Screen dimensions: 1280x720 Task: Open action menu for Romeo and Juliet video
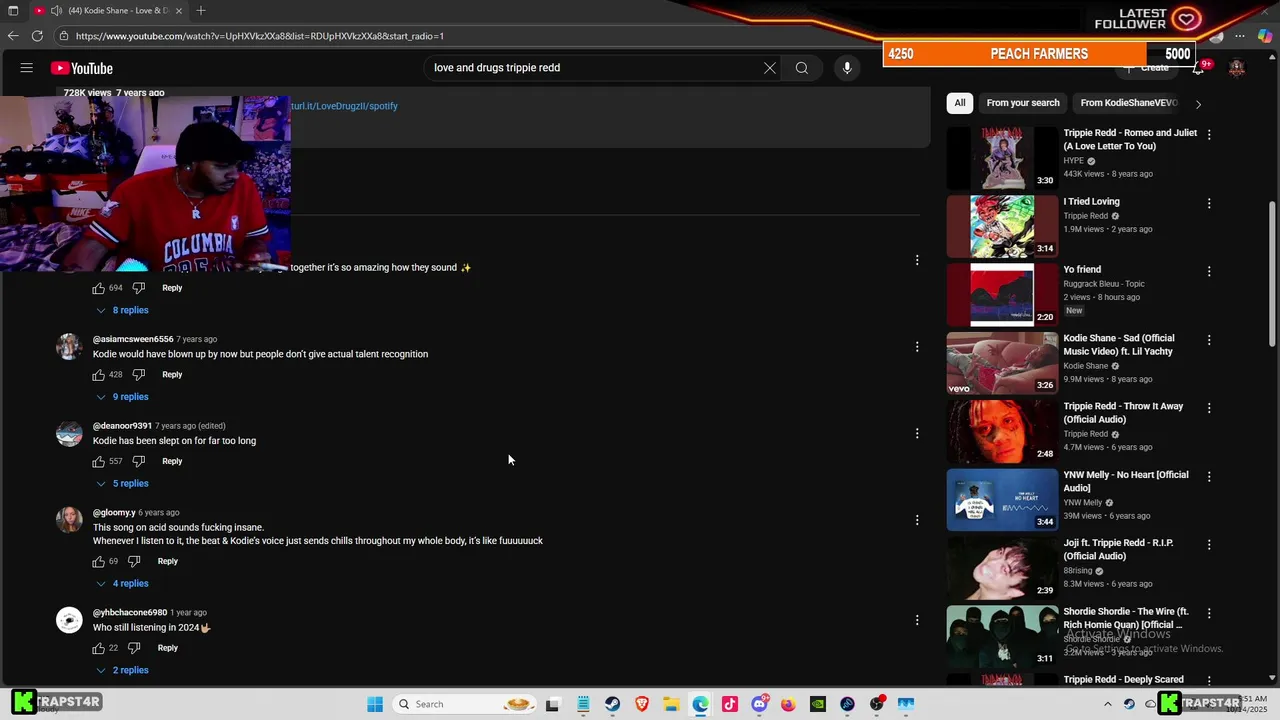pos(1209,134)
